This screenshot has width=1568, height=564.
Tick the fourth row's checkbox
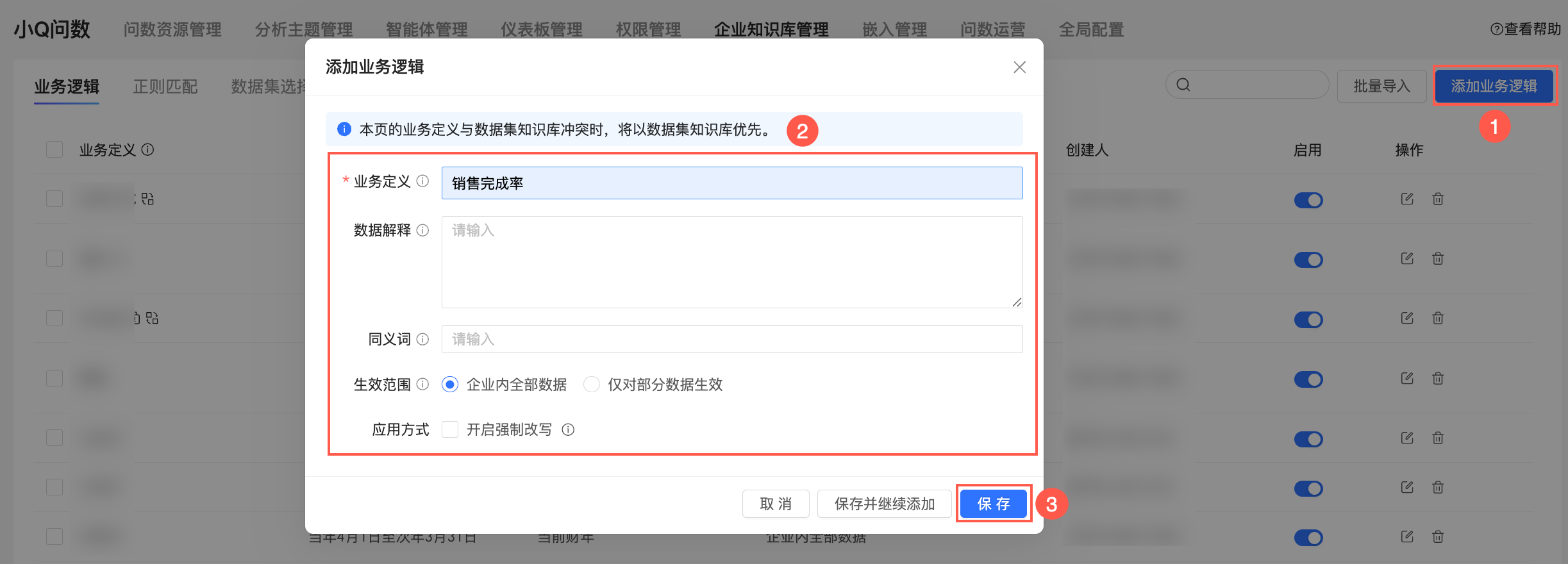tap(54, 378)
